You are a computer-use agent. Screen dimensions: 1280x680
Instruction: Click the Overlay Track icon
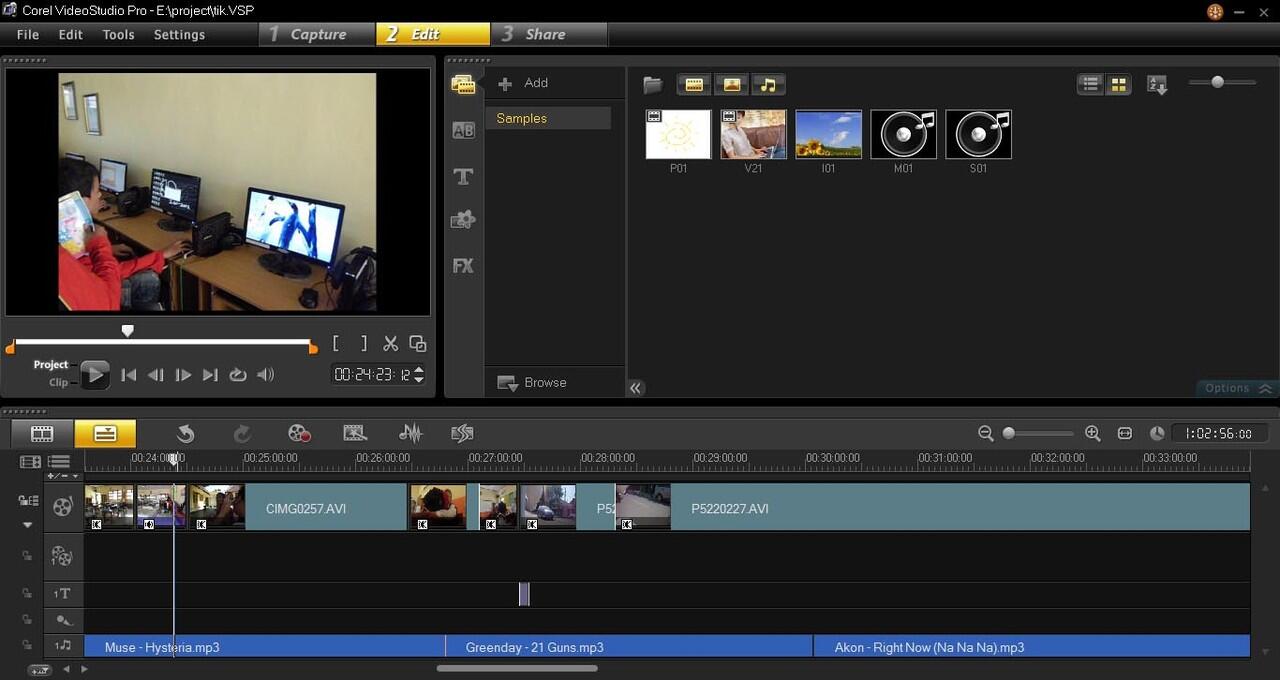[x=62, y=556]
